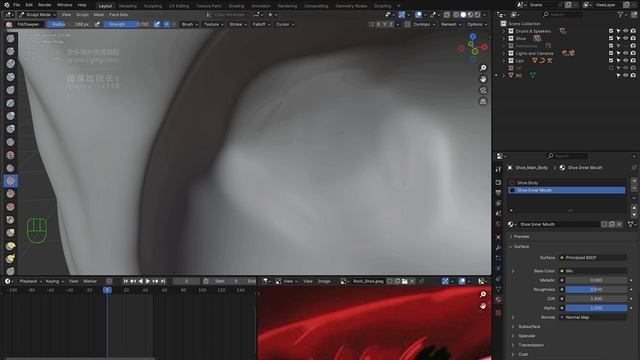640x360 pixels.
Task: Switch perspective/orthographic with the grid icon
Action: (x=483, y=101)
